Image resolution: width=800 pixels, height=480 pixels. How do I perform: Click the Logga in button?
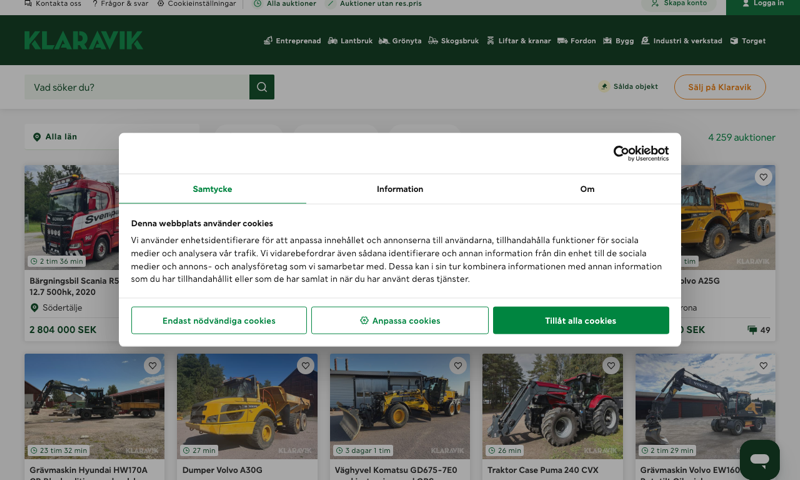763,5
